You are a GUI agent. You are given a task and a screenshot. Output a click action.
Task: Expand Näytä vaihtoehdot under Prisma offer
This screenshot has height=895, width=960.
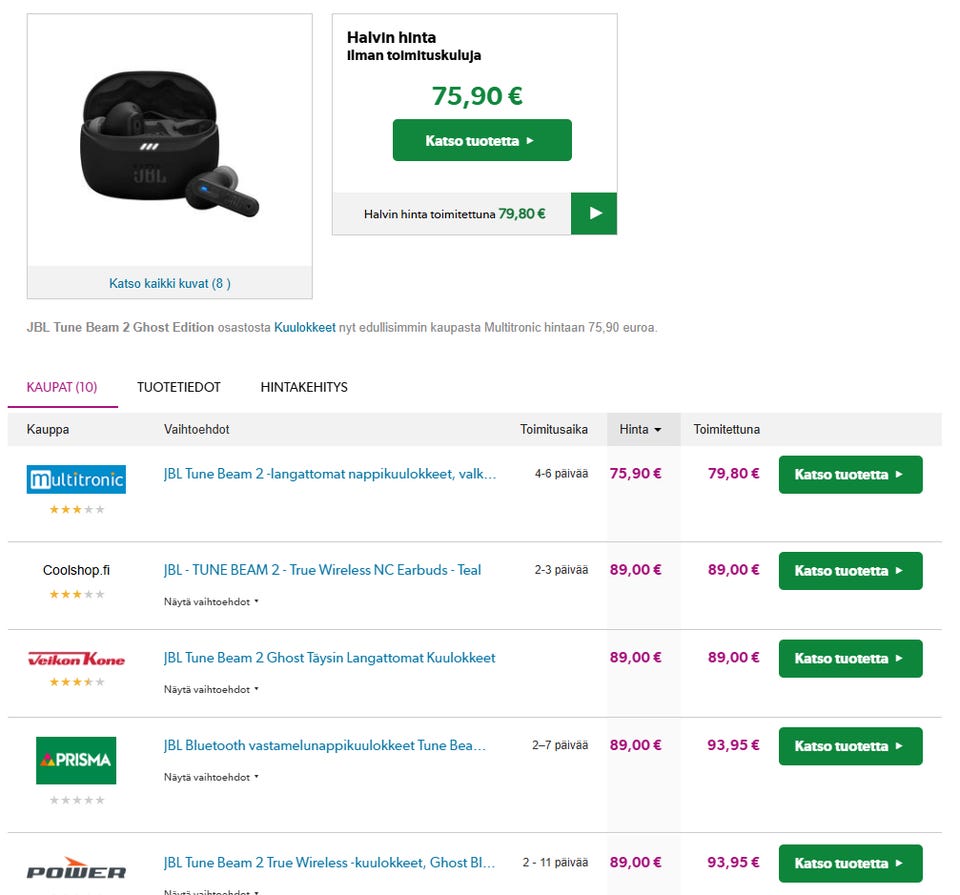(211, 777)
